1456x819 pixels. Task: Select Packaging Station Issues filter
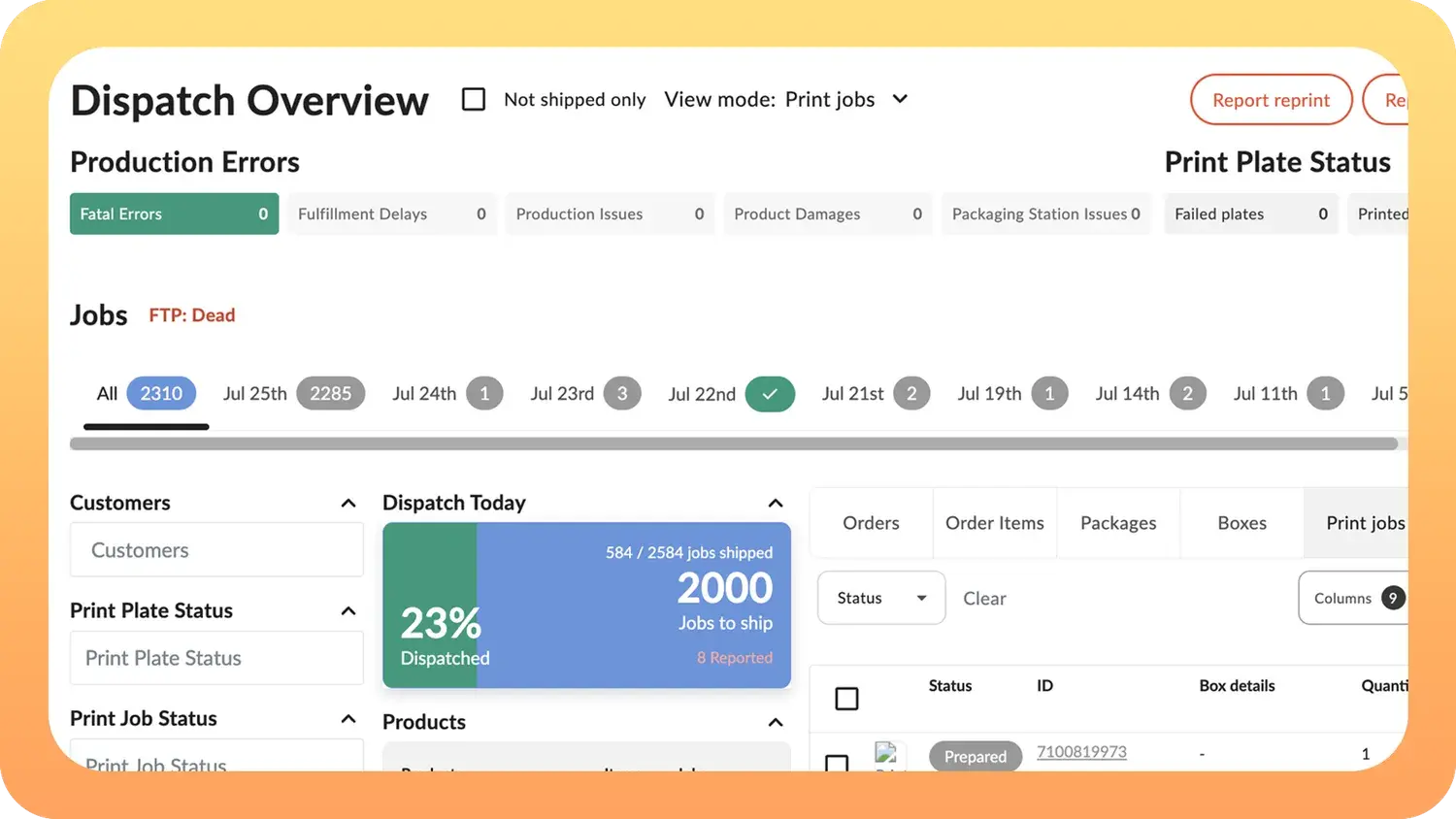[x=1046, y=213]
